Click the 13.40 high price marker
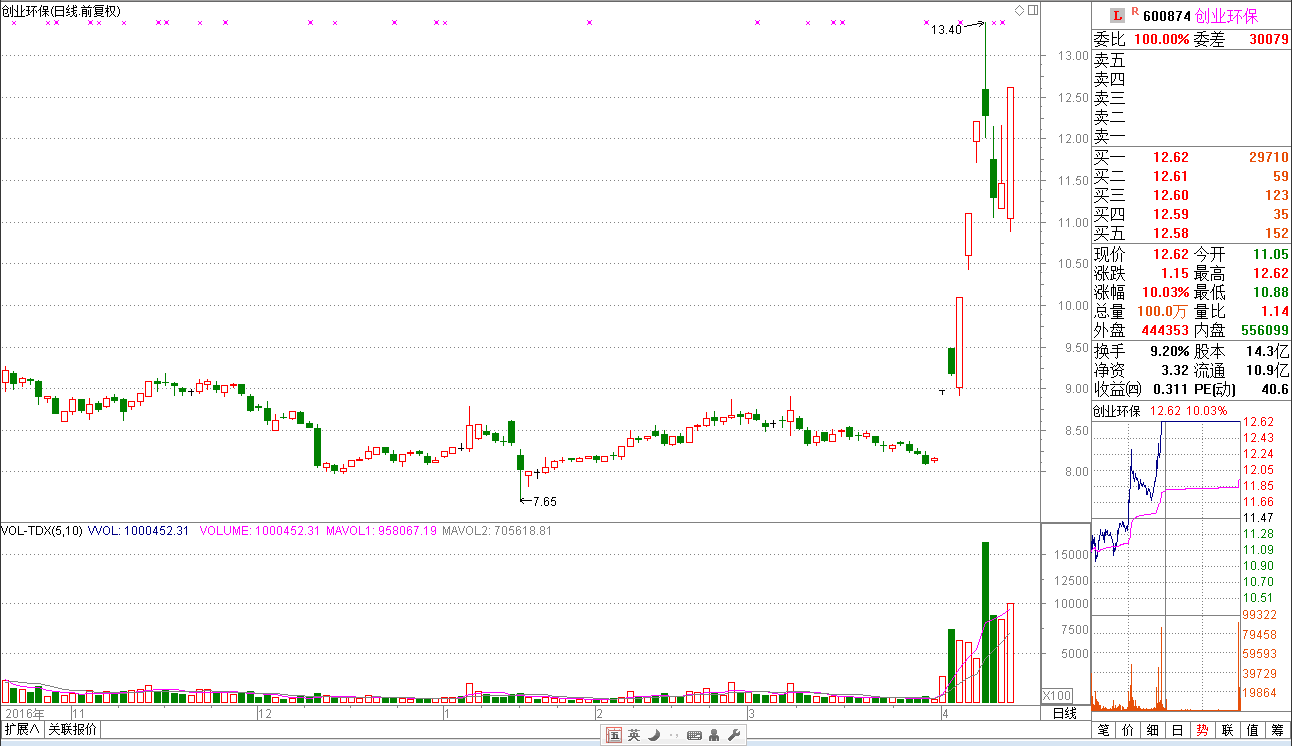This screenshot has height=746, width=1292. 946,30
